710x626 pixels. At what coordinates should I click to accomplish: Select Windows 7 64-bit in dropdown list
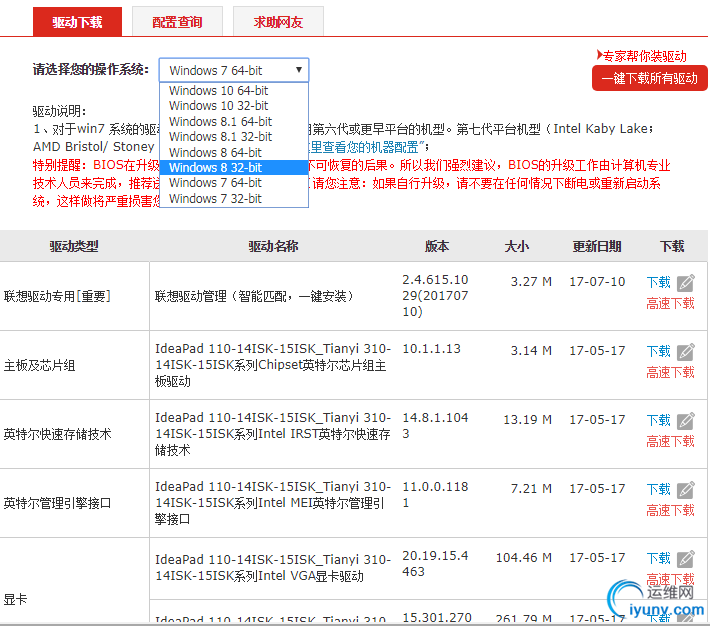234,183
